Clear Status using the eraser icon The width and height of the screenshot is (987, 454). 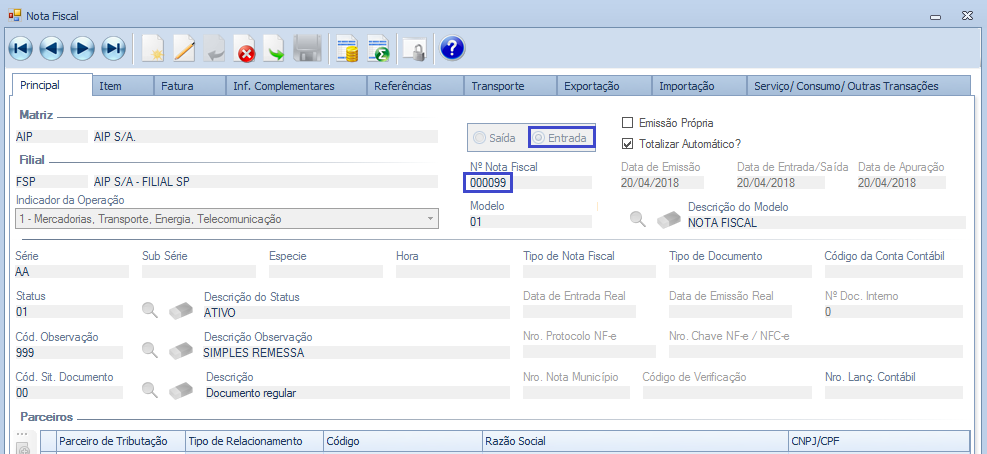181,310
